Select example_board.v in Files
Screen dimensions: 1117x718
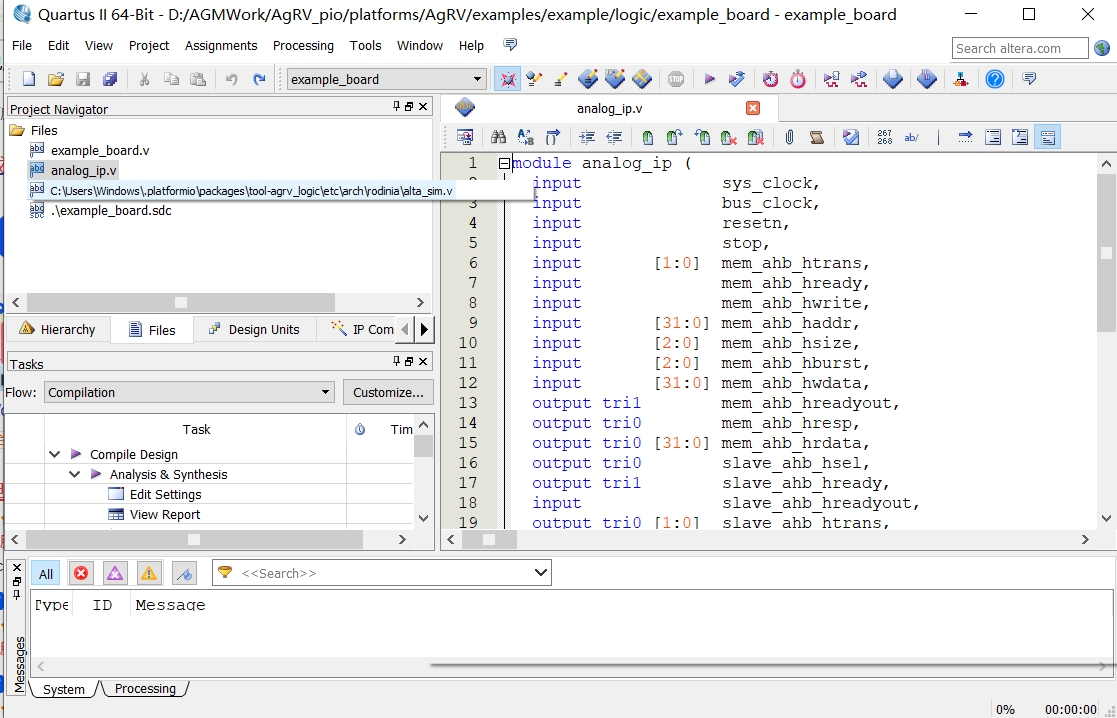point(100,150)
